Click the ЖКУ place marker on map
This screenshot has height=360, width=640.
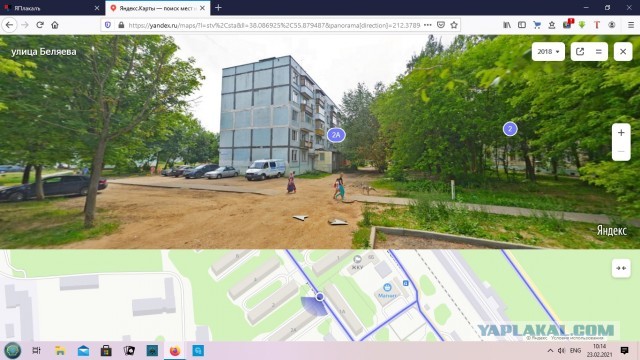[358, 259]
